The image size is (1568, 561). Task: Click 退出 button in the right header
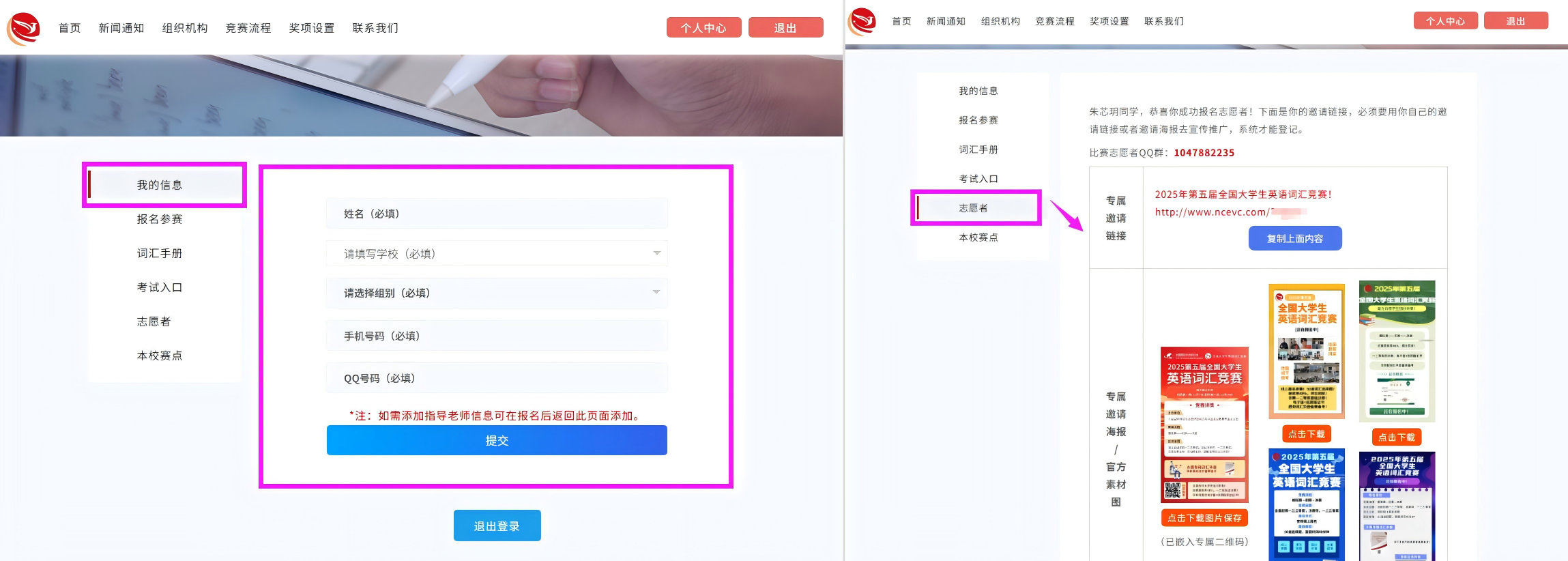[x=1515, y=21]
